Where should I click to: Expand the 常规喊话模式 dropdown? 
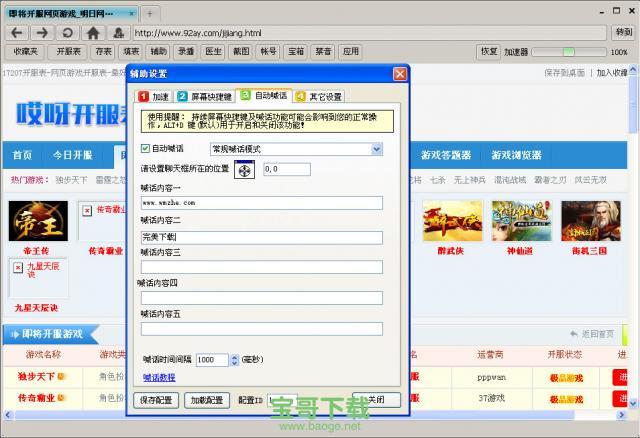tap(376, 149)
